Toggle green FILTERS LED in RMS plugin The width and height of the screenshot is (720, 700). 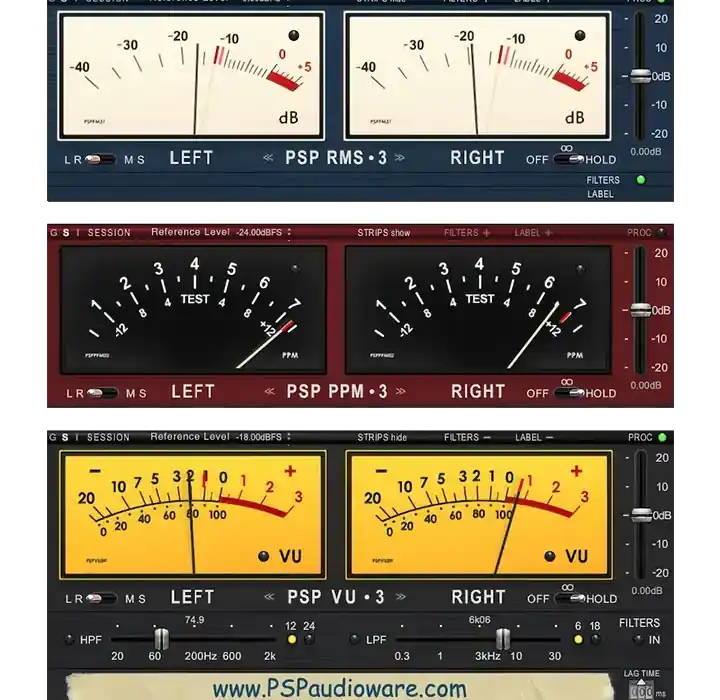pos(641,180)
